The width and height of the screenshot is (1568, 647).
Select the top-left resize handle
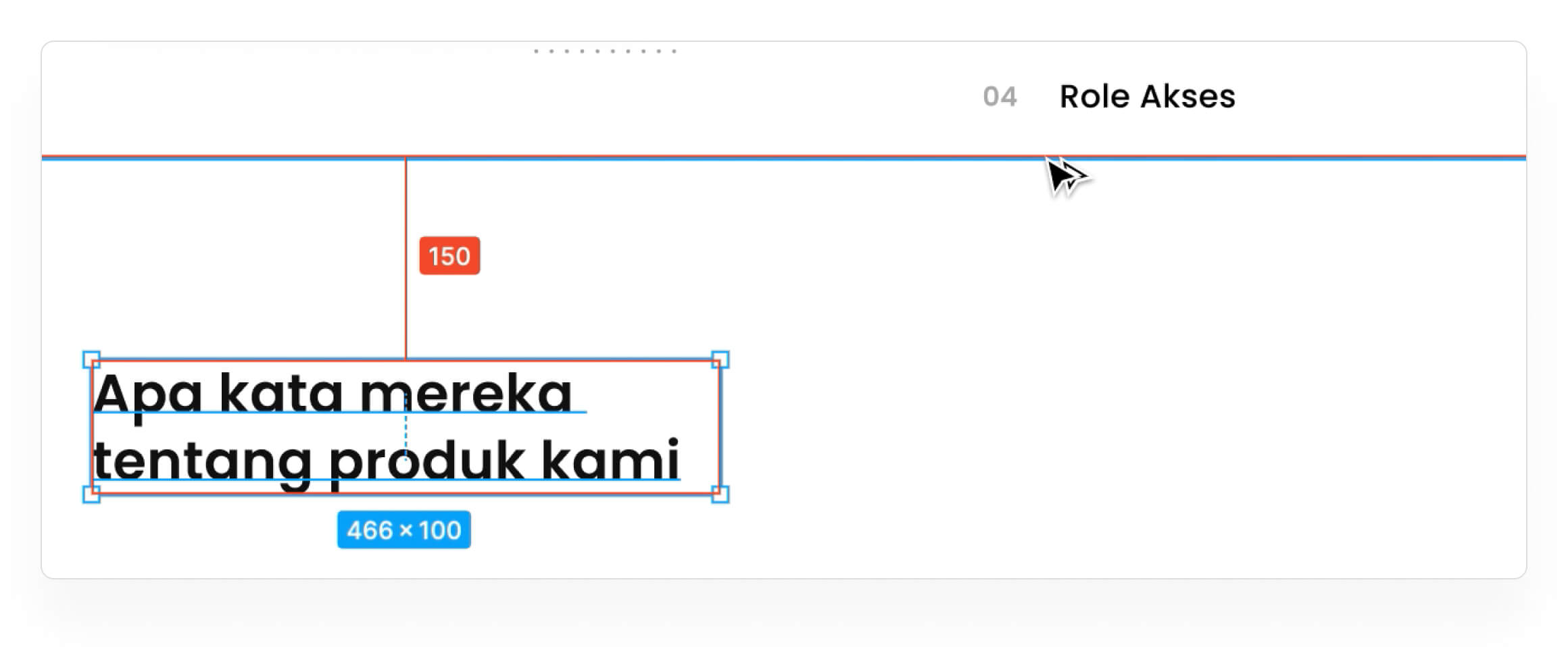[91, 359]
